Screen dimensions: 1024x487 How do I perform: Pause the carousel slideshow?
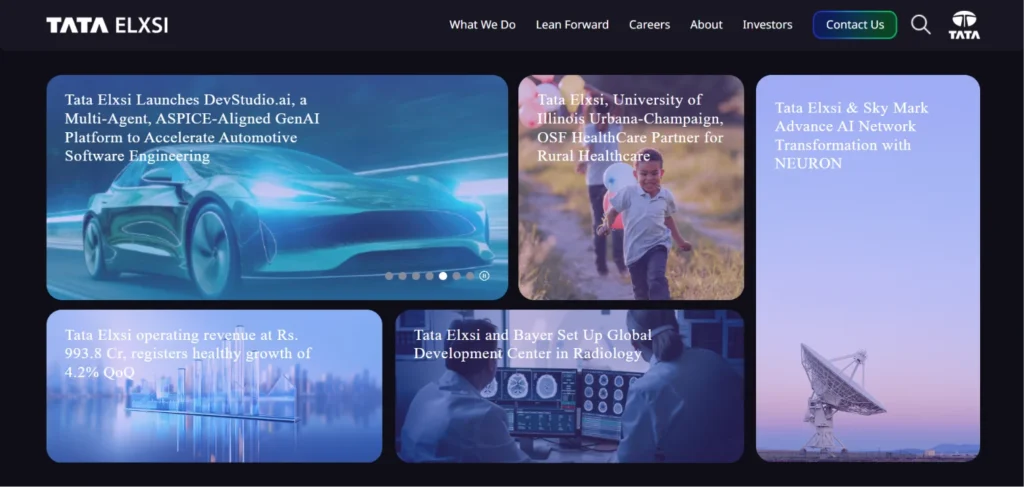tap(484, 275)
